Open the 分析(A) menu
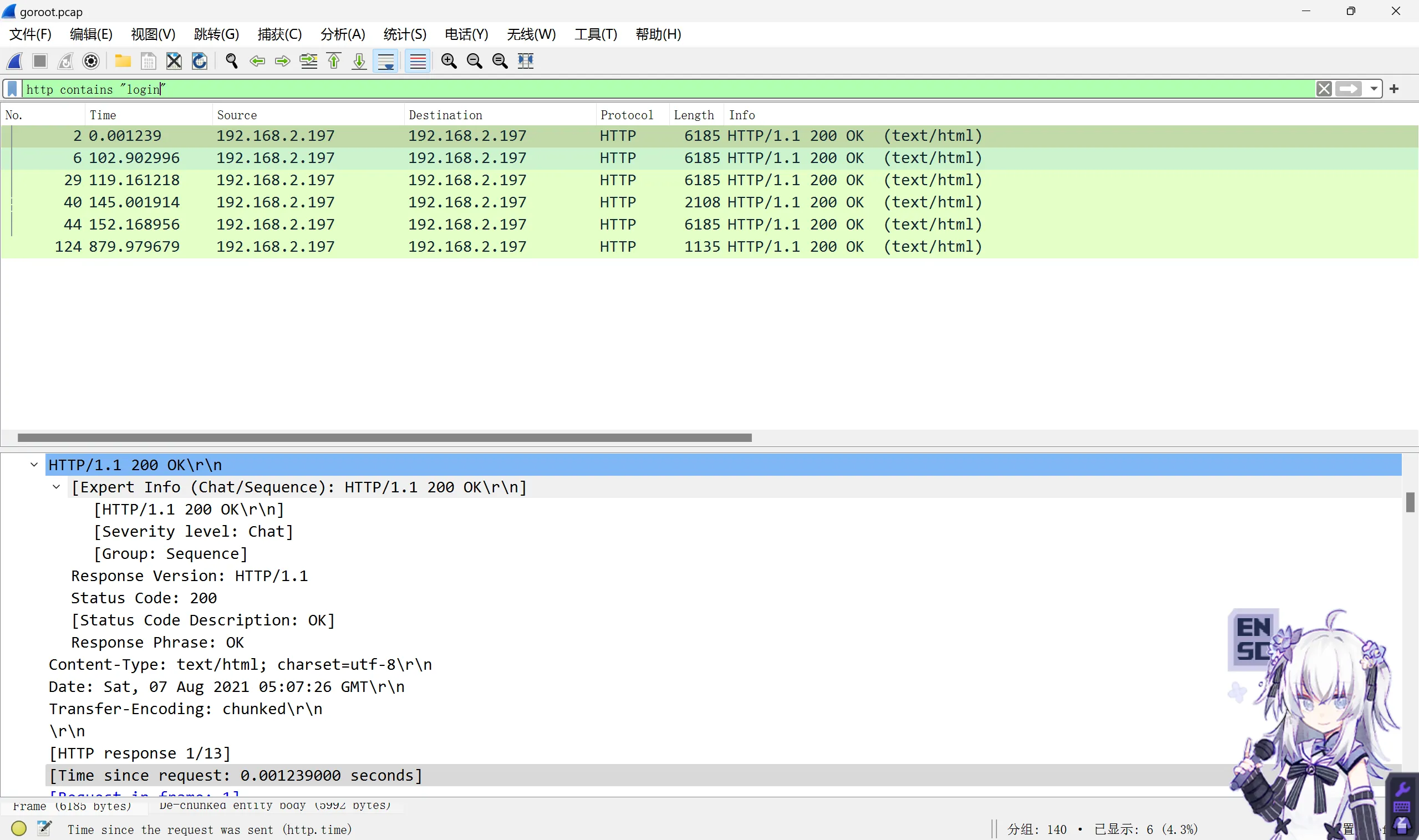The height and width of the screenshot is (840, 1419). [343, 34]
